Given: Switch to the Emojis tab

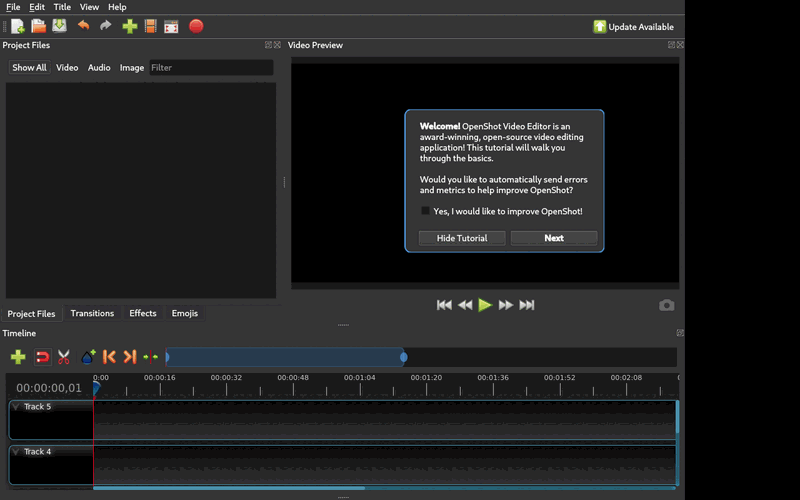Looking at the screenshot, I should point(185,313).
